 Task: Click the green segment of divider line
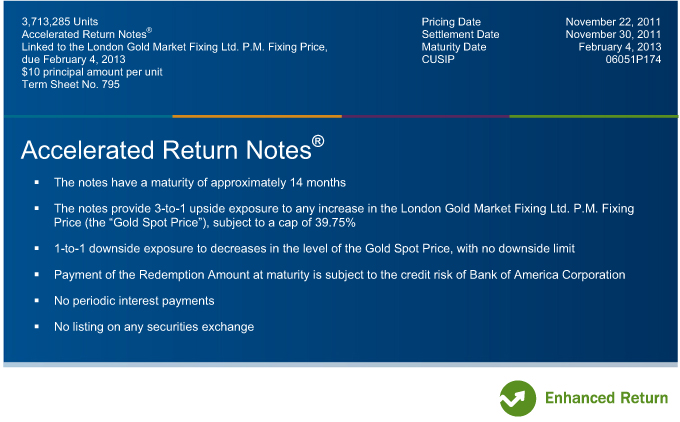(x=594, y=116)
